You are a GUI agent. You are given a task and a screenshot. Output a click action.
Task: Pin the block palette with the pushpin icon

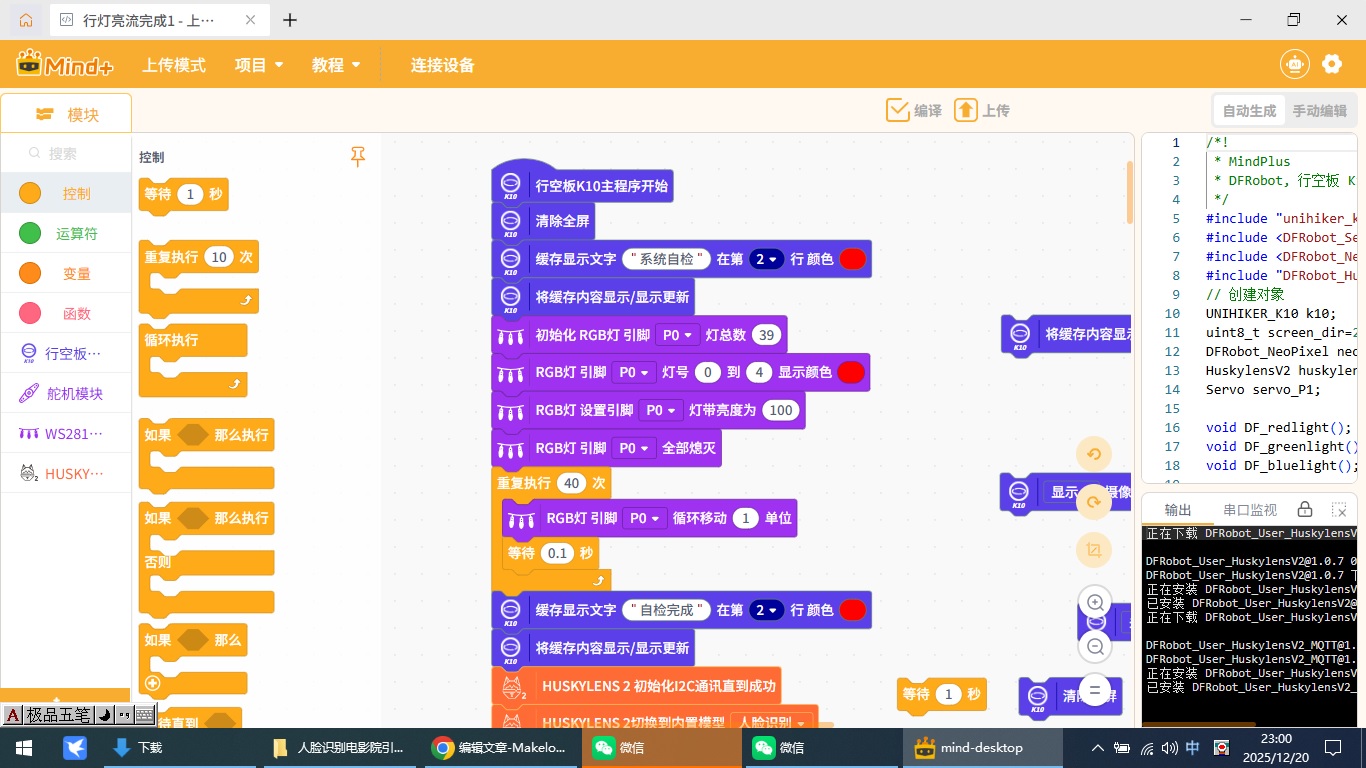point(358,157)
